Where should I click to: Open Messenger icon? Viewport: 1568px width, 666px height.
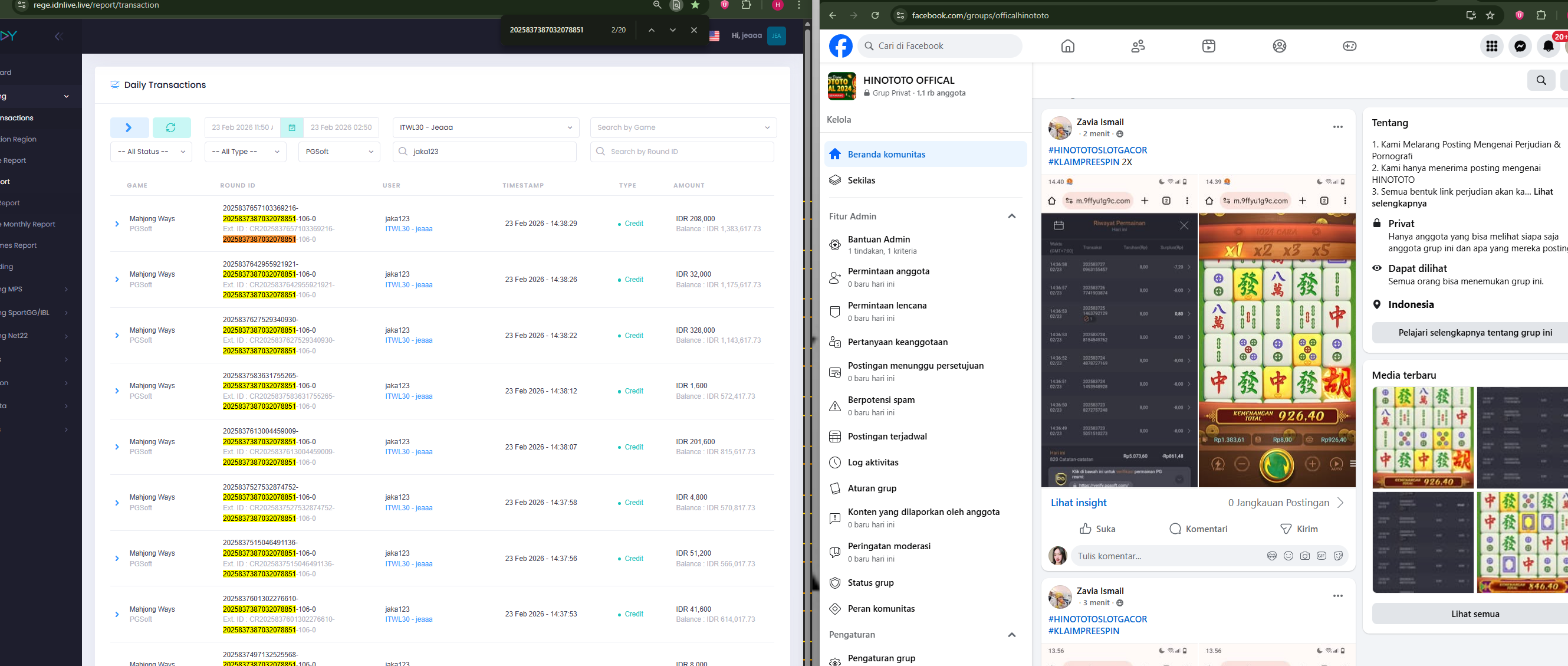click(x=1520, y=46)
